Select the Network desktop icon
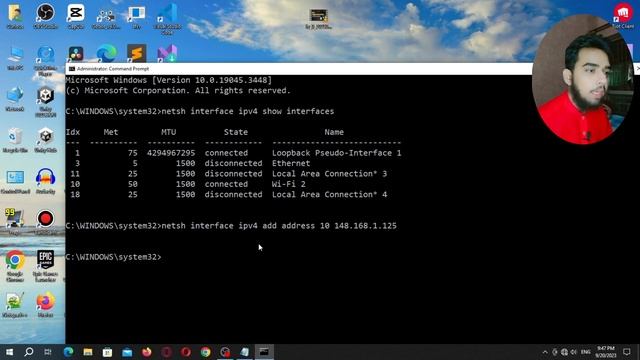Image resolution: width=640 pixels, height=360 pixels. pyautogui.click(x=15, y=99)
